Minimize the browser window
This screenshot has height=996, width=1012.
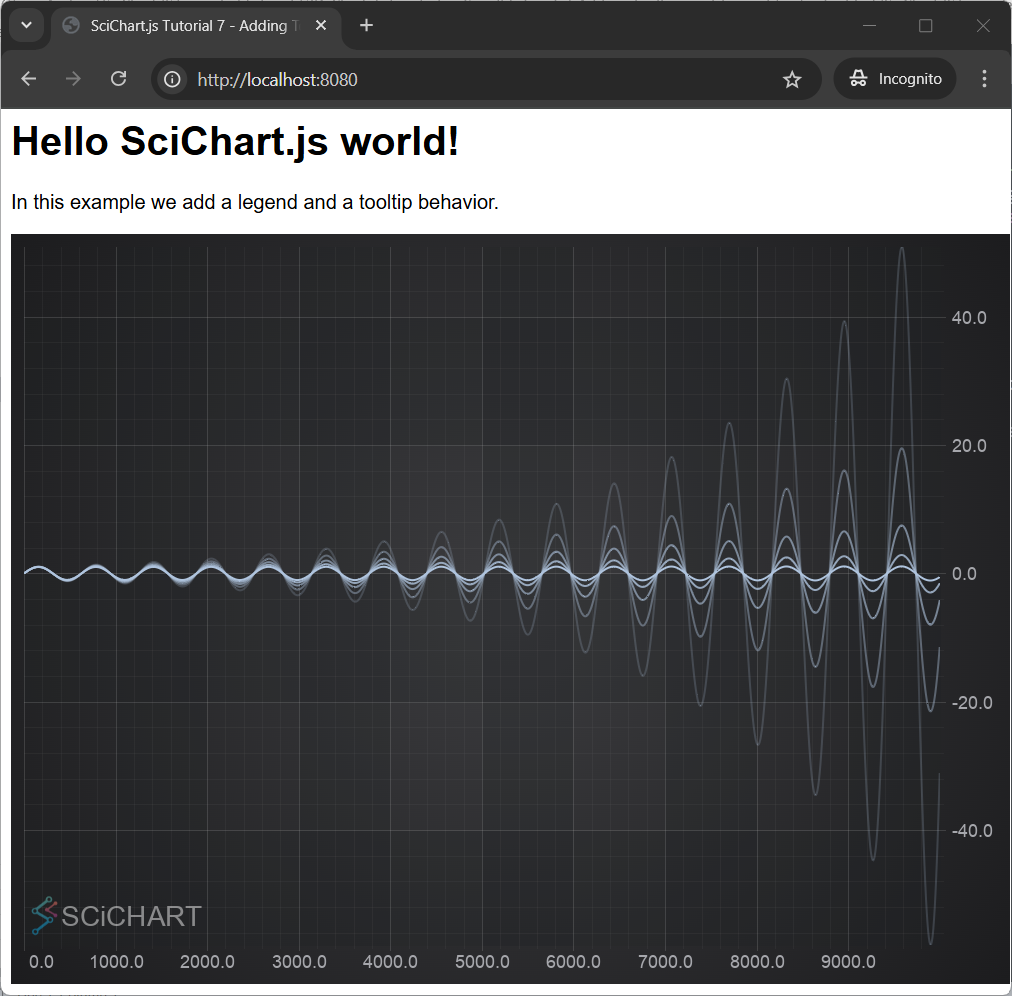[869, 26]
